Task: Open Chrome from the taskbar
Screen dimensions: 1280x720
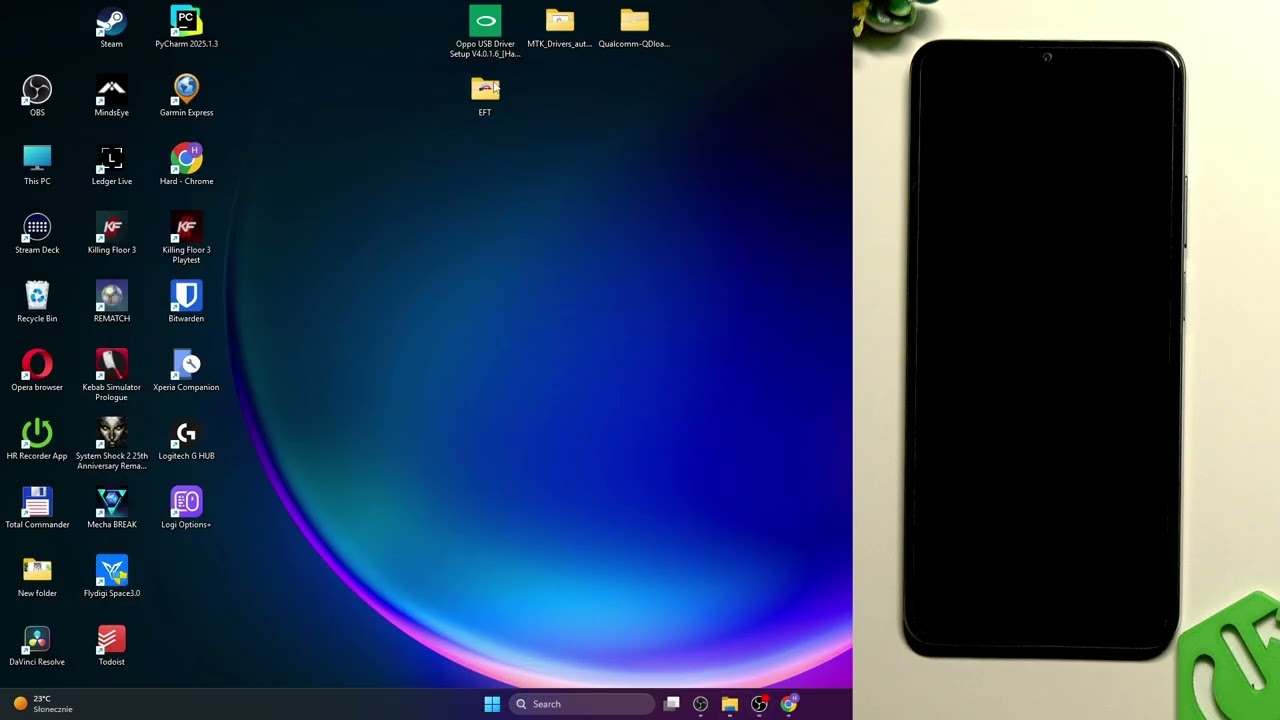Action: pos(789,704)
